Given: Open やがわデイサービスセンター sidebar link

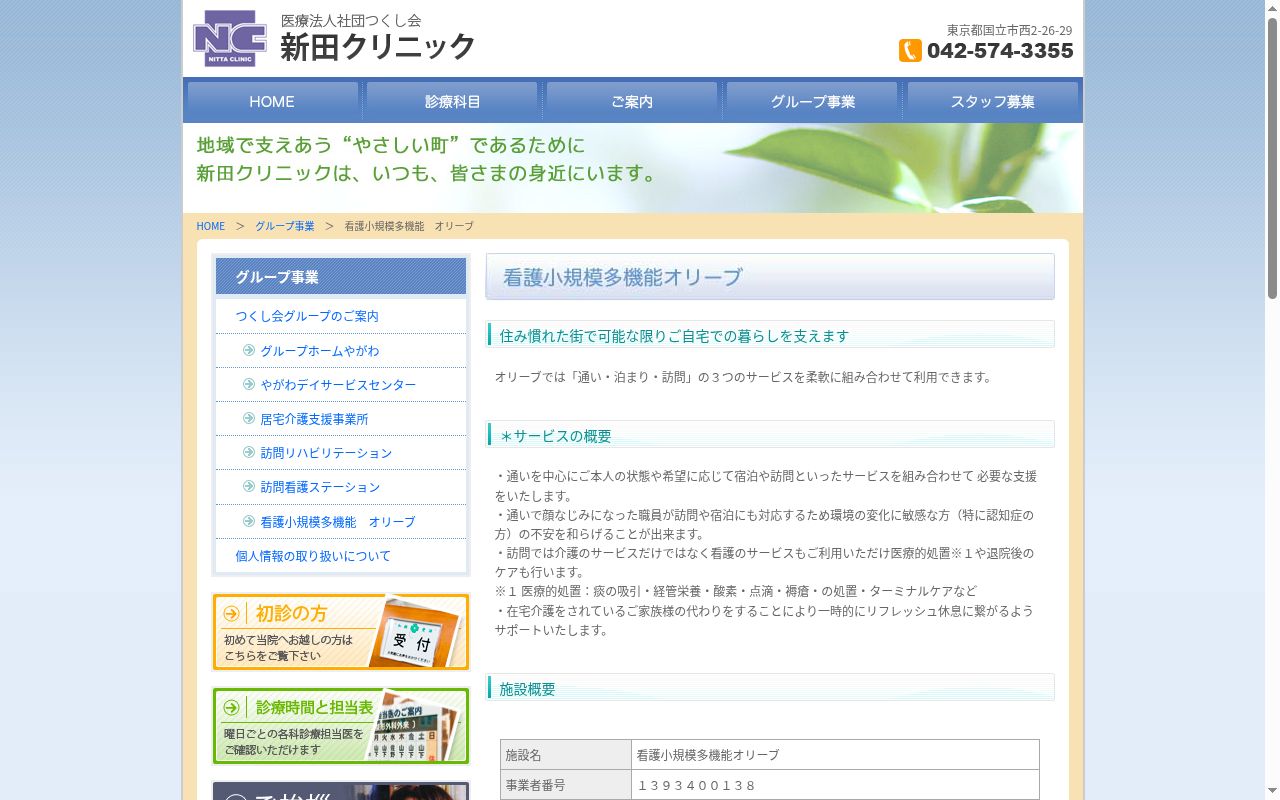Looking at the screenshot, I should [338, 385].
